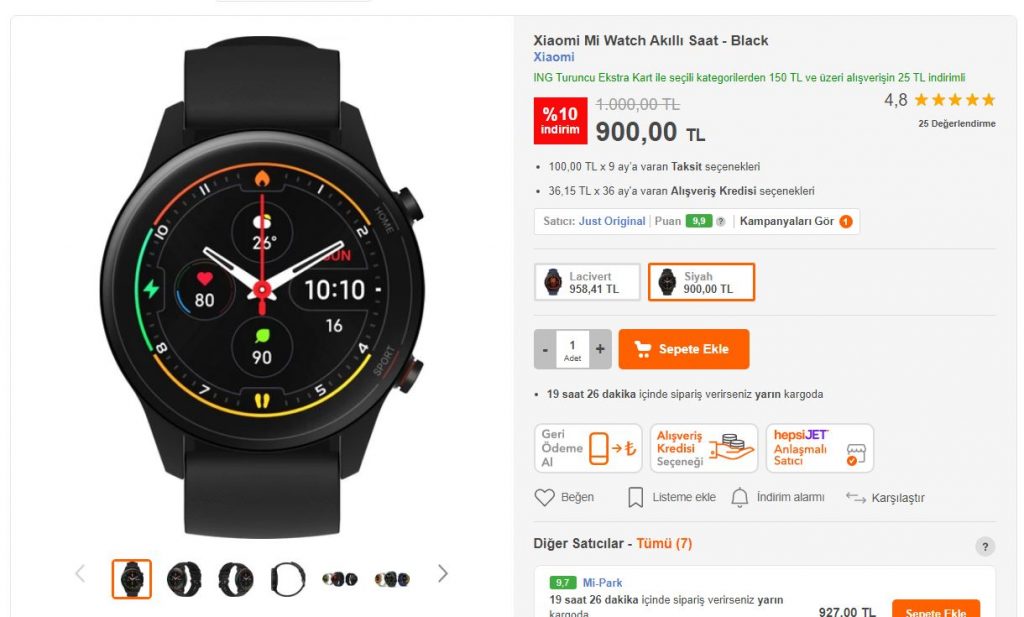Screen dimensions: 1024x617
Task: Click the Alışveriş Kredisi Seçeneği badge
Action: pos(704,449)
